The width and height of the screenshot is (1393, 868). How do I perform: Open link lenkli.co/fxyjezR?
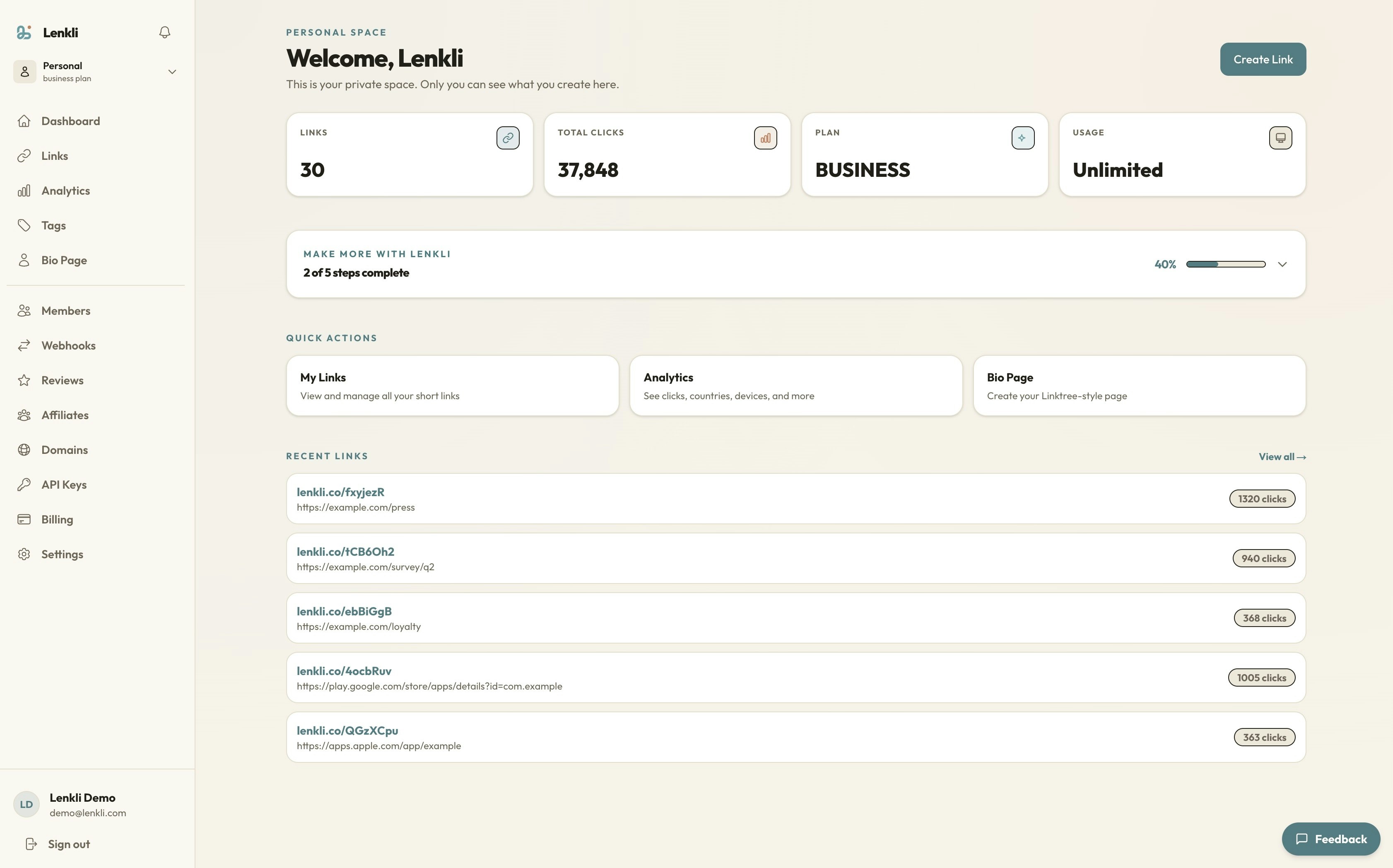click(340, 492)
